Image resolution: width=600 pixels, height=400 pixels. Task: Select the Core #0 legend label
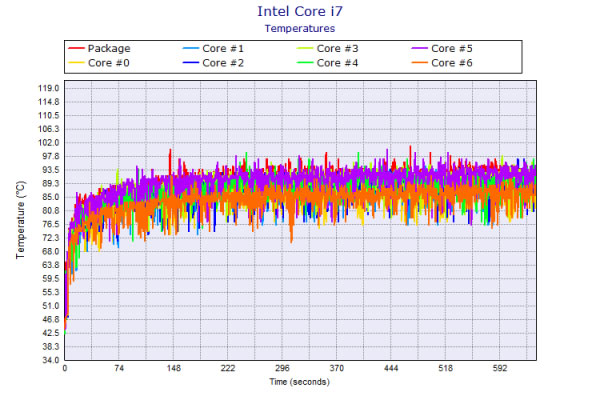point(109,63)
